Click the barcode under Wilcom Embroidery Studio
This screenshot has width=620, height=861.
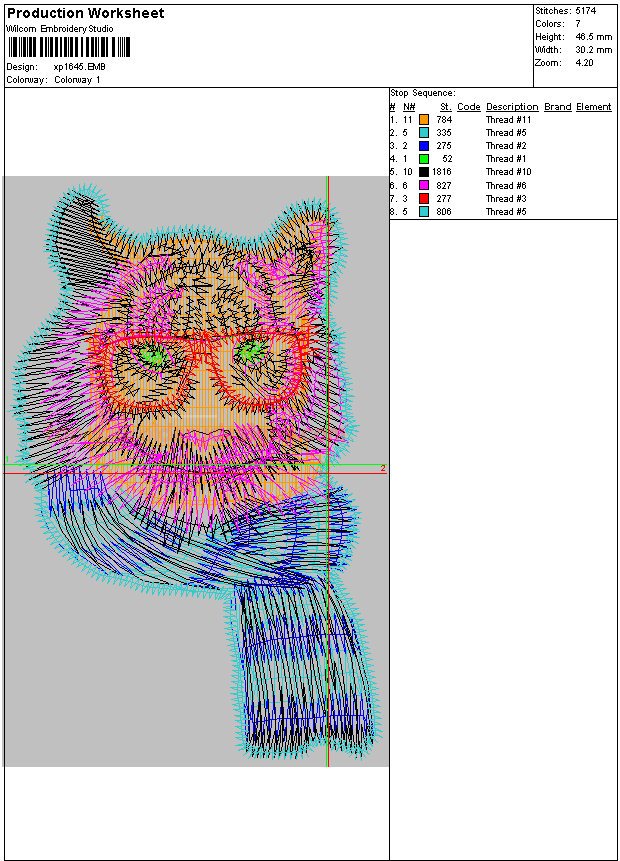[x=69, y=47]
